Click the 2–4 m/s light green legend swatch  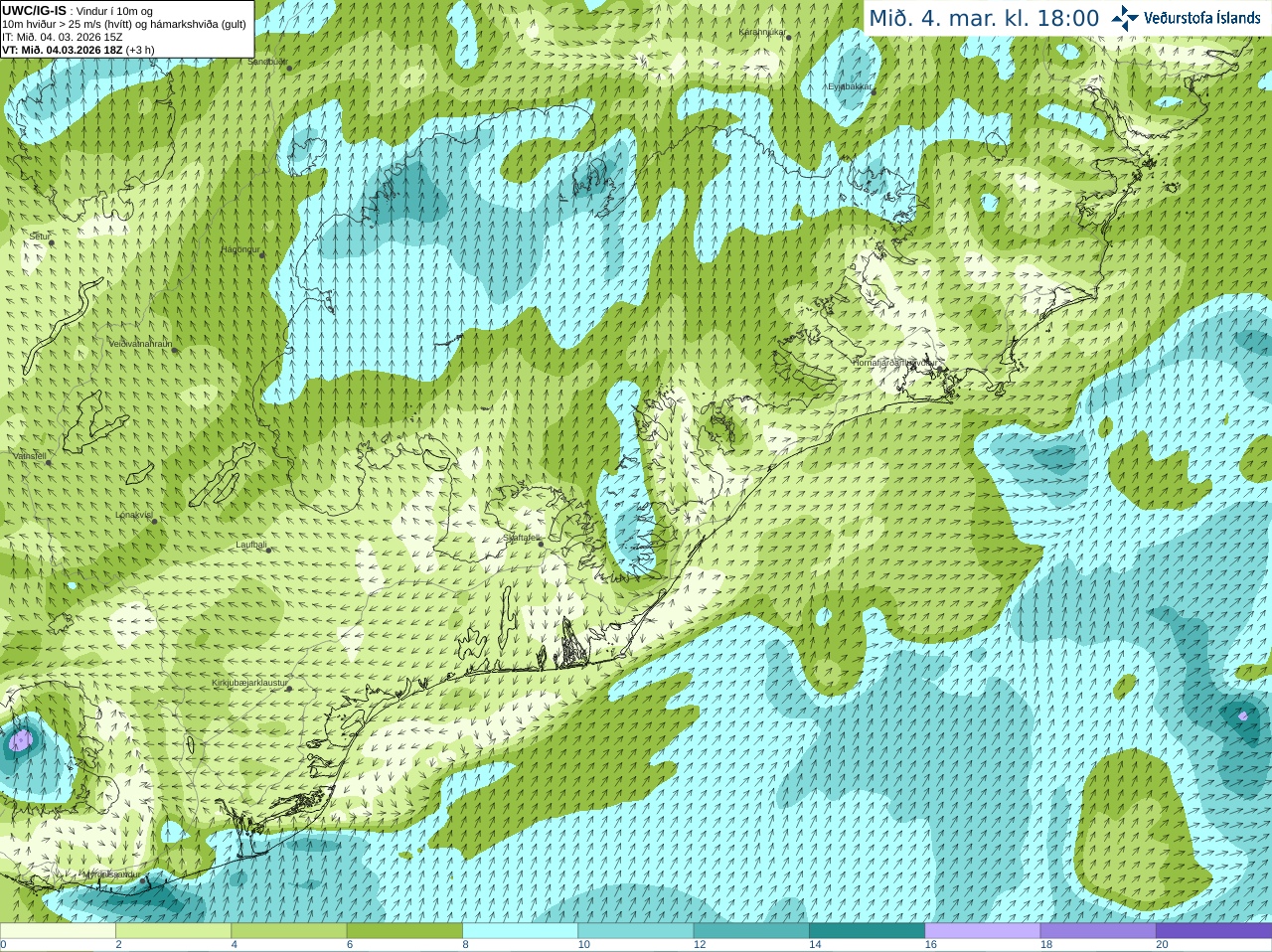point(173,931)
